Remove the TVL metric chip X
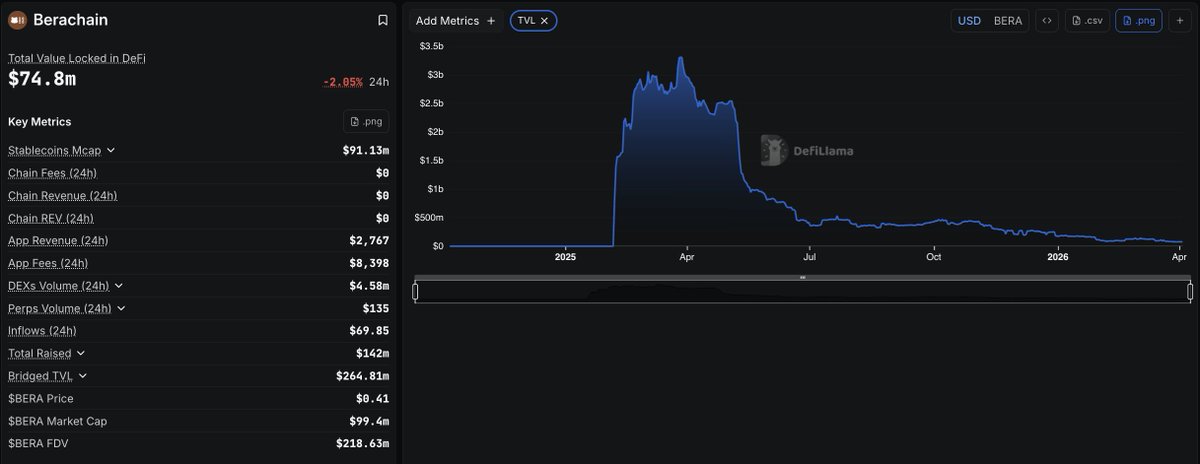This screenshot has width=1200, height=464. click(544, 20)
